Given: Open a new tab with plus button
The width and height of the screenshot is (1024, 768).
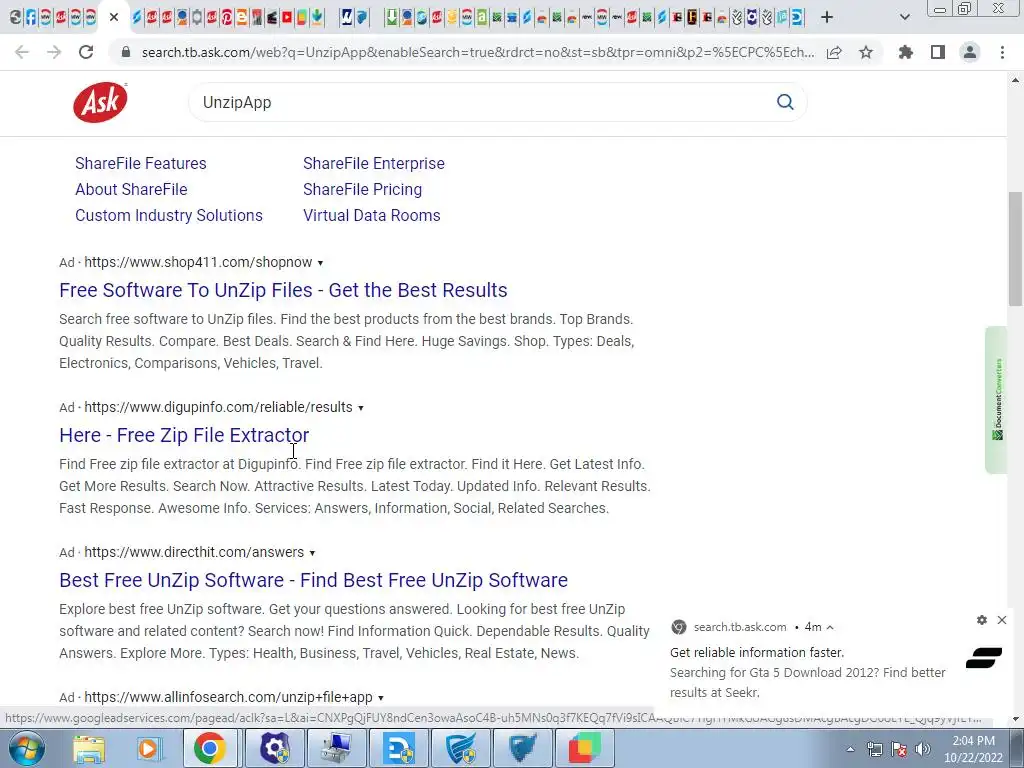Looking at the screenshot, I should pyautogui.click(x=827, y=18).
